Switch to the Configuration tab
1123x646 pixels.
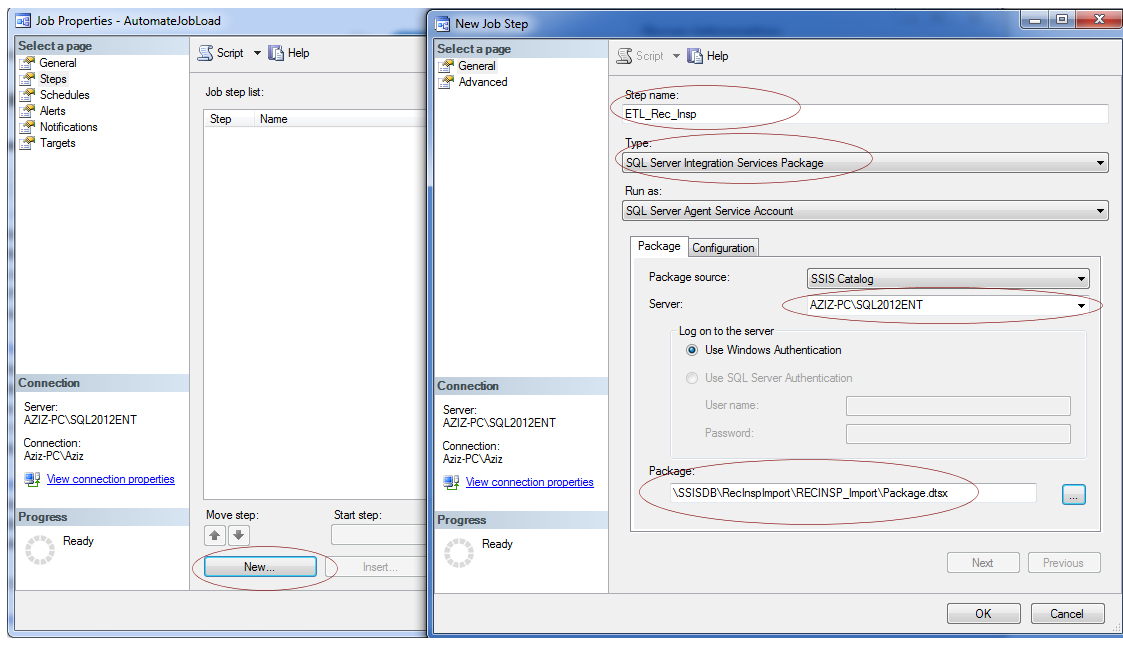[723, 247]
